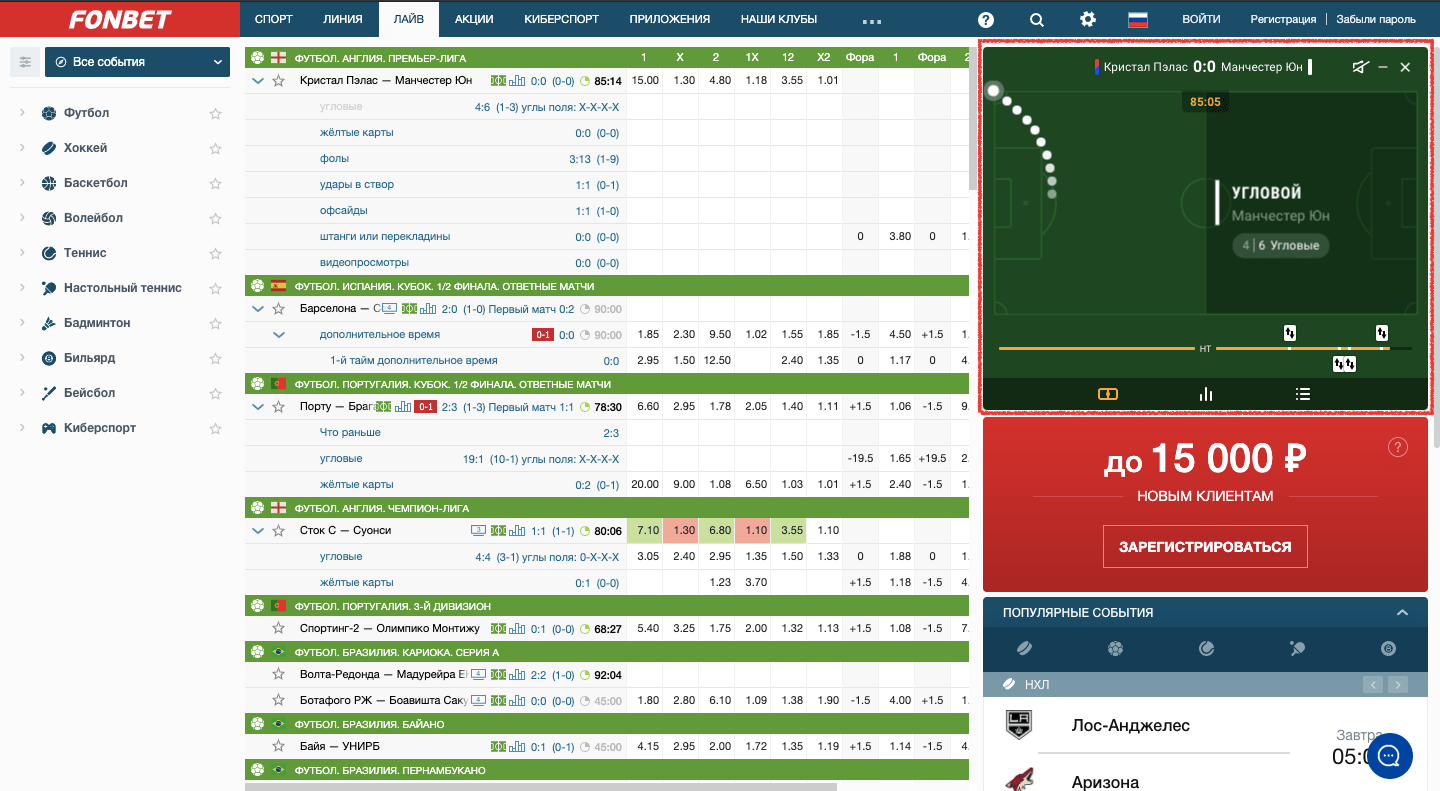Collapse дополнительное время sub-rows
Viewport: 1440px width, 791px height.
click(279, 335)
